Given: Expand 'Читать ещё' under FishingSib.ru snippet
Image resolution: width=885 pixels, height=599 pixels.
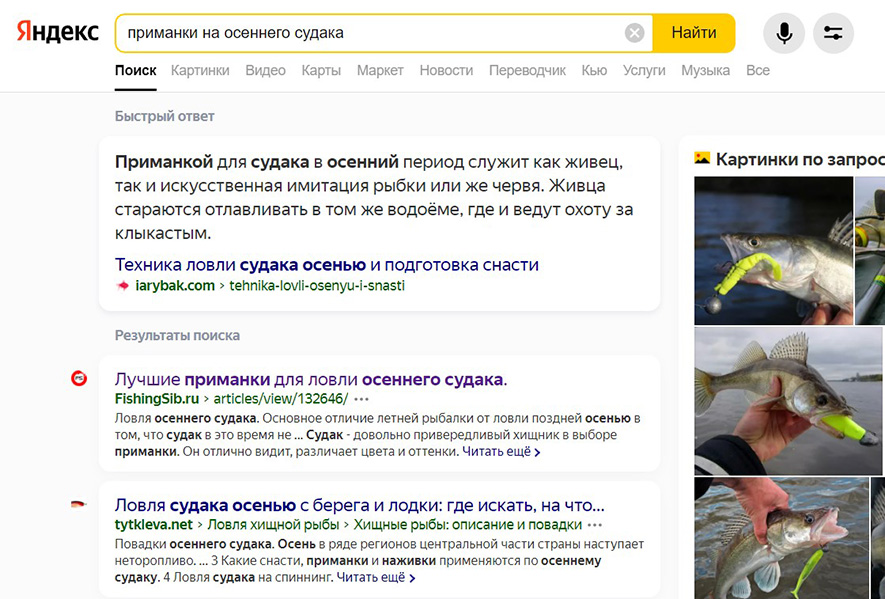Looking at the screenshot, I should pos(501,452).
